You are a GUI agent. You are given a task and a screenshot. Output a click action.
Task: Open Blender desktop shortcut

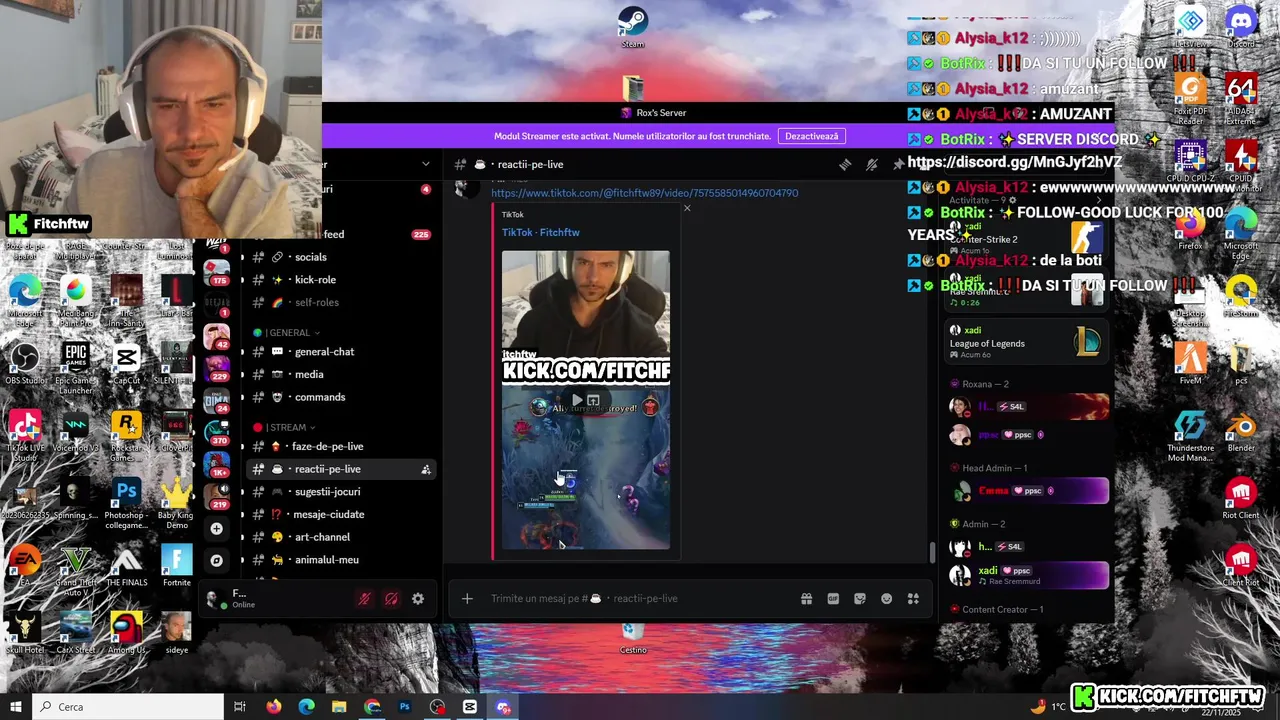click(x=1241, y=431)
